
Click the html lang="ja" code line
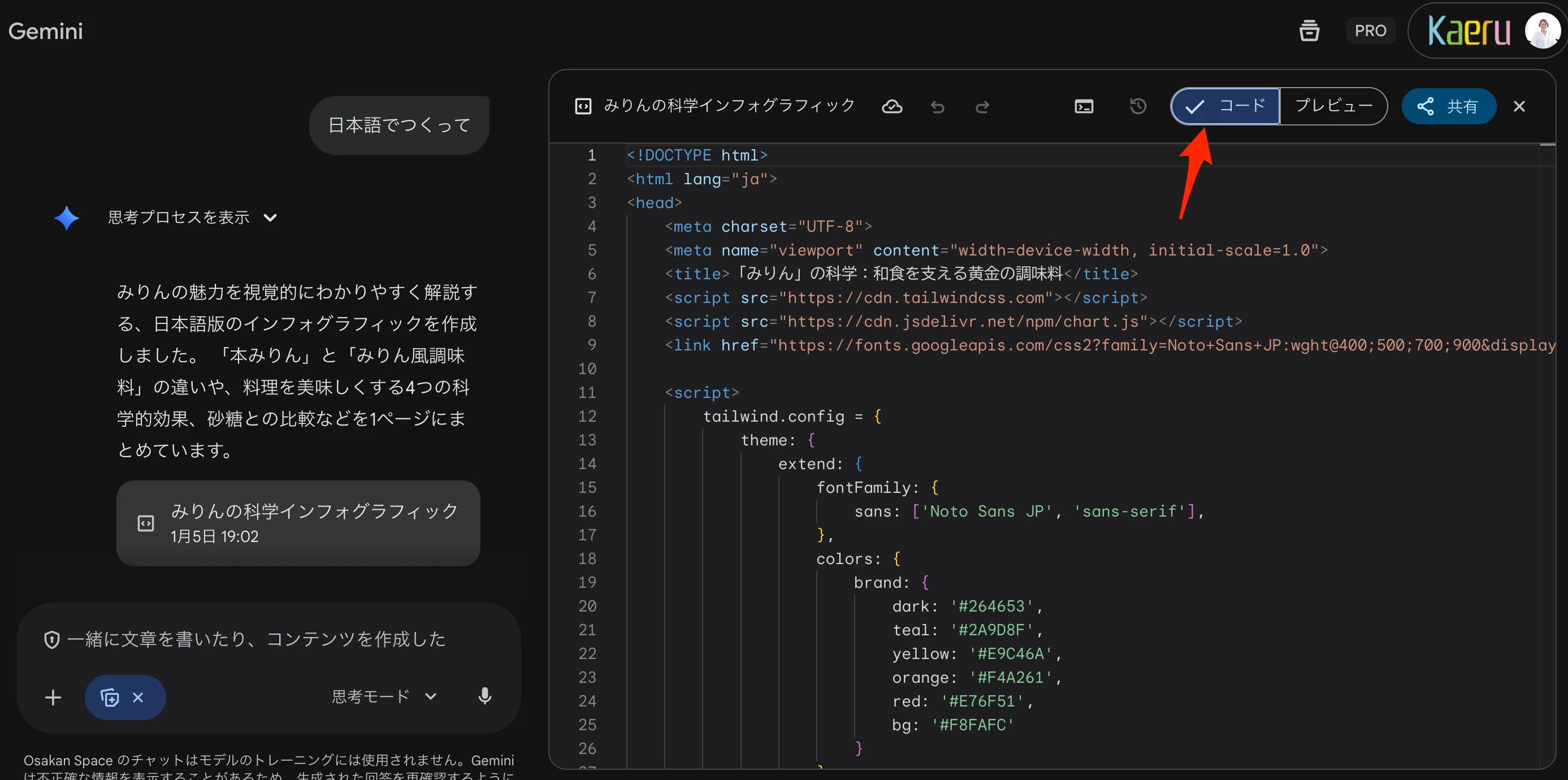pos(701,180)
